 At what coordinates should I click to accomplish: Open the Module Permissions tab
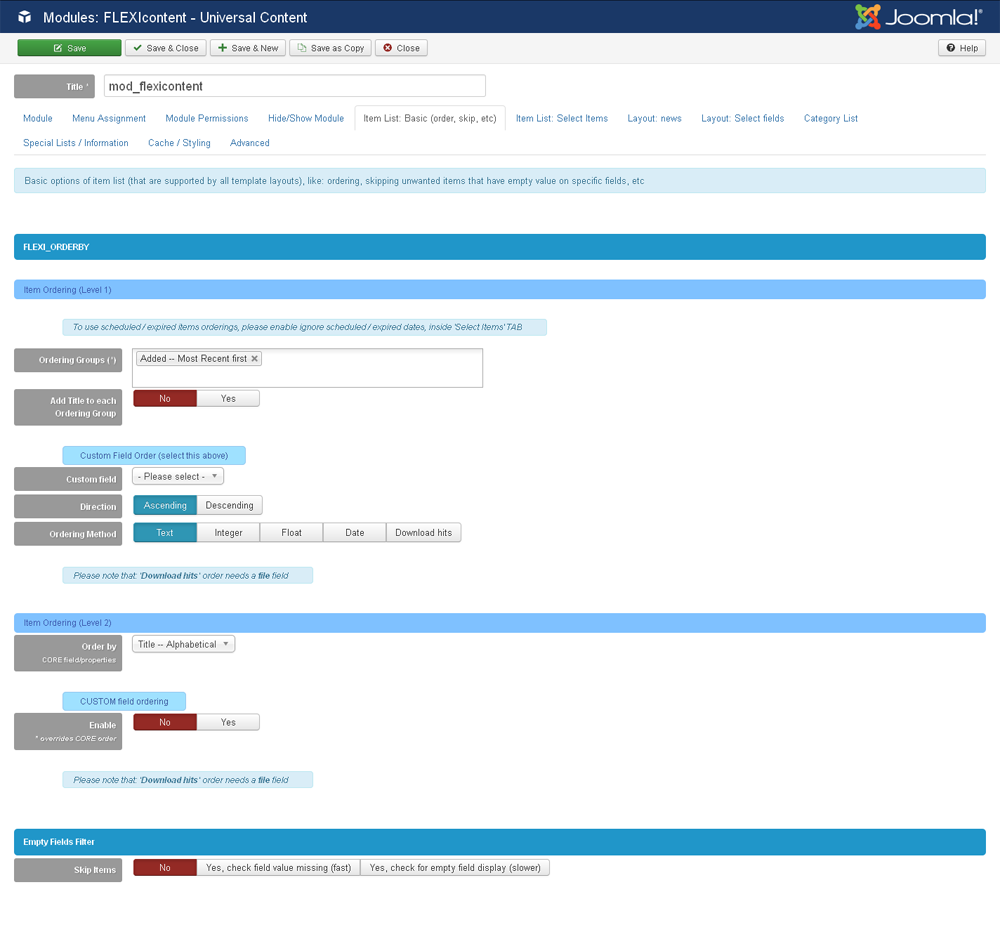point(207,118)
